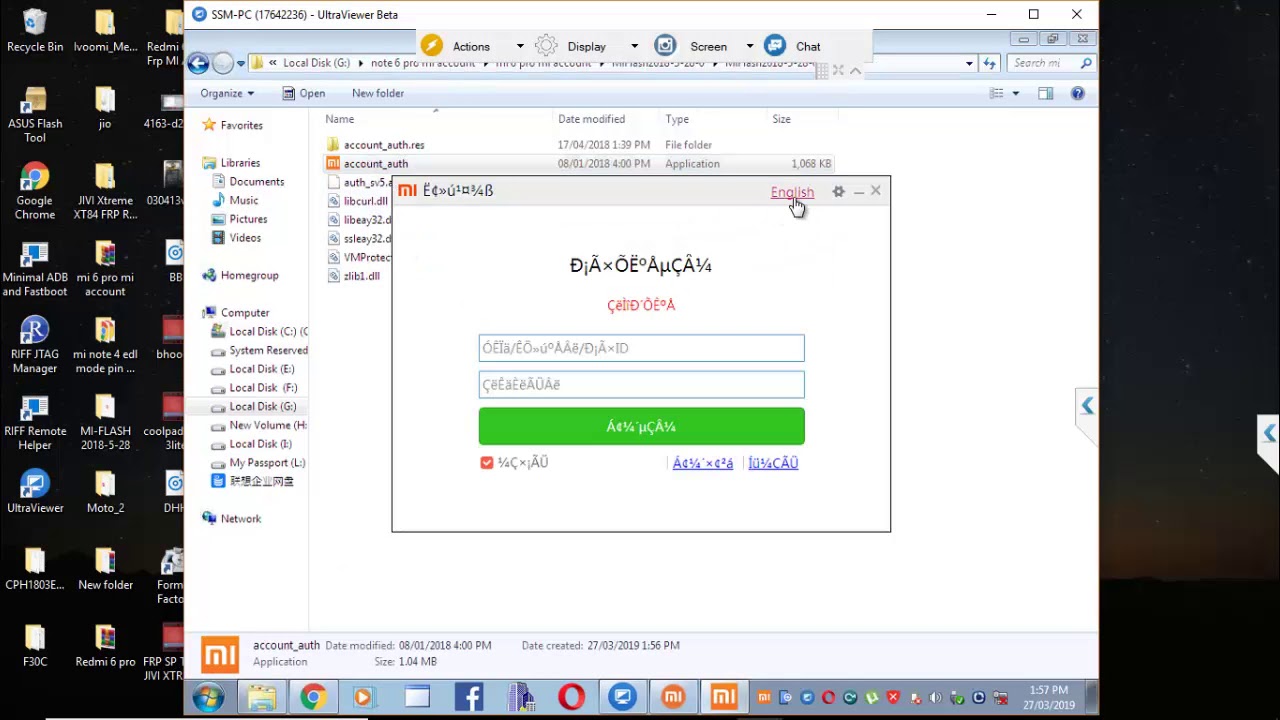1280x720 pixels.
Task: Open the UltraViewer Screen menu
Action: point(708,46)
